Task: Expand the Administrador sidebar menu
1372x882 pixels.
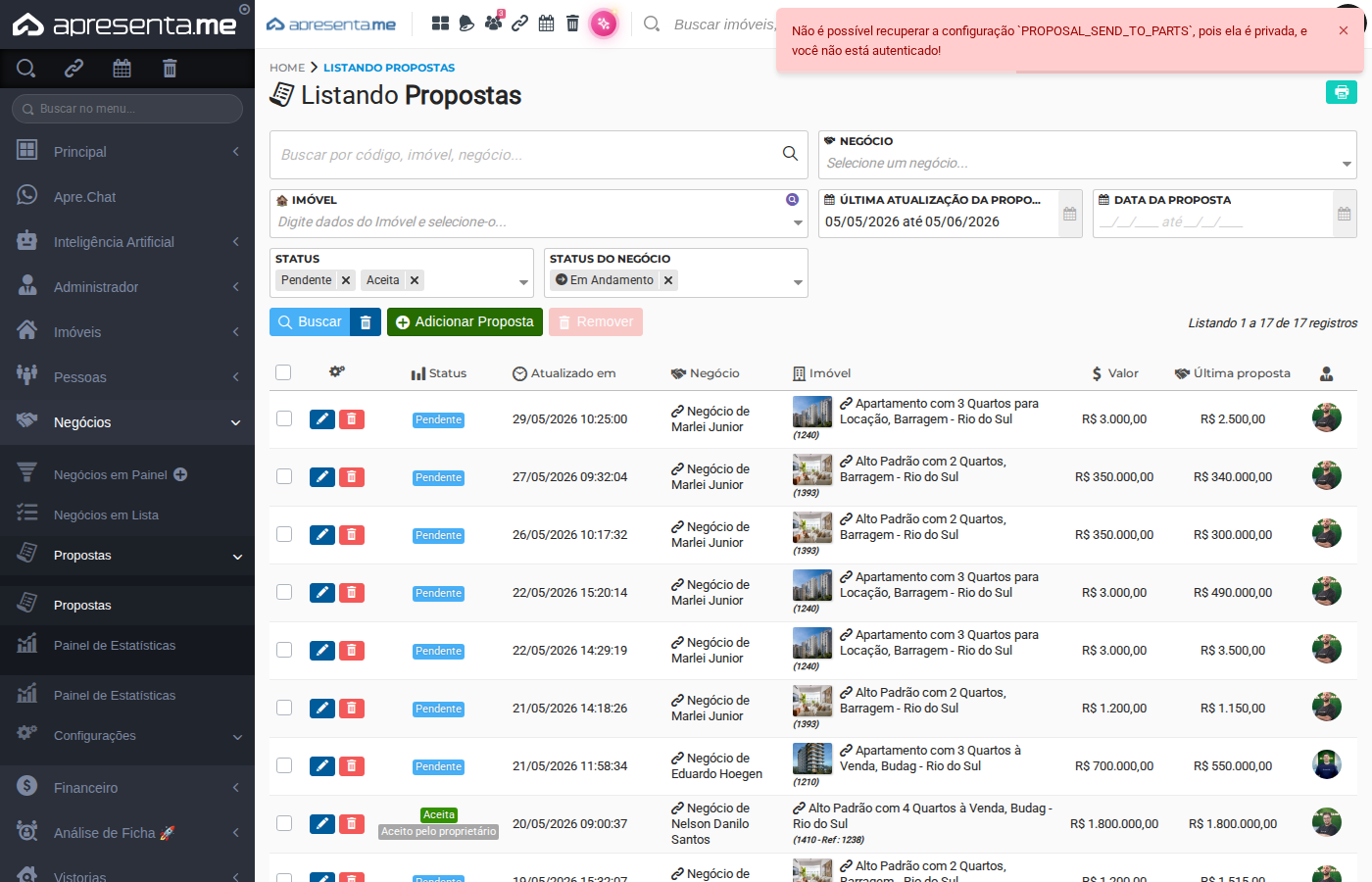Action: [x=127, y=287]
